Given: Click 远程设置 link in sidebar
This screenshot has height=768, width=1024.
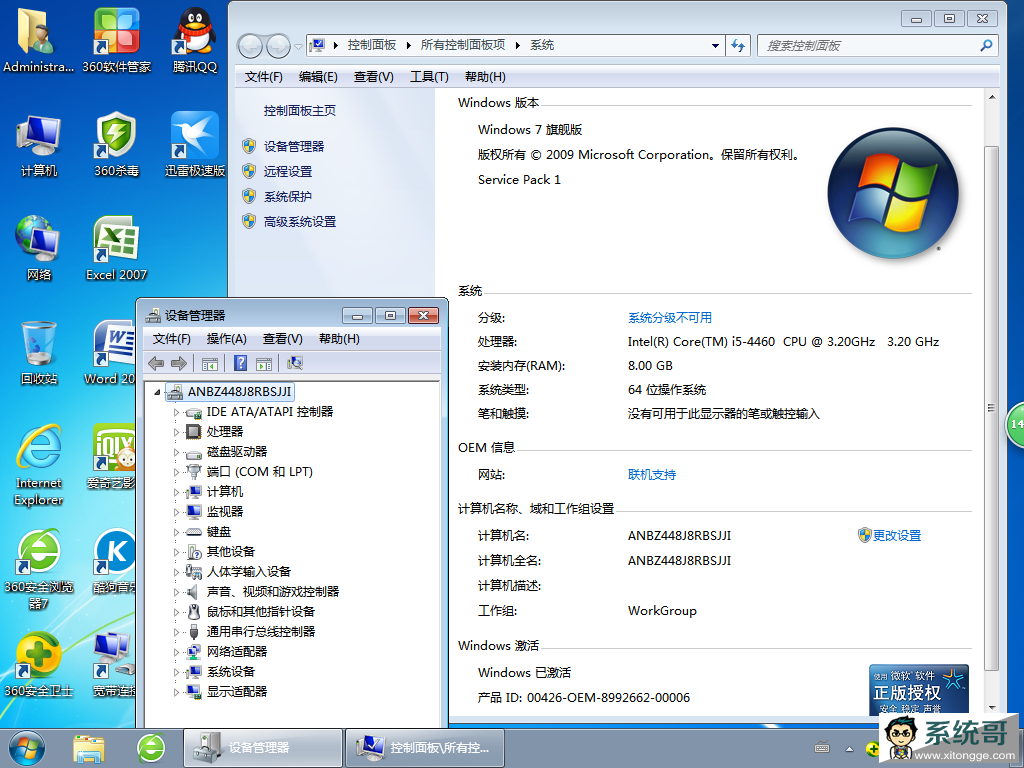Looking at the screenshot, I should coord(288,172).
